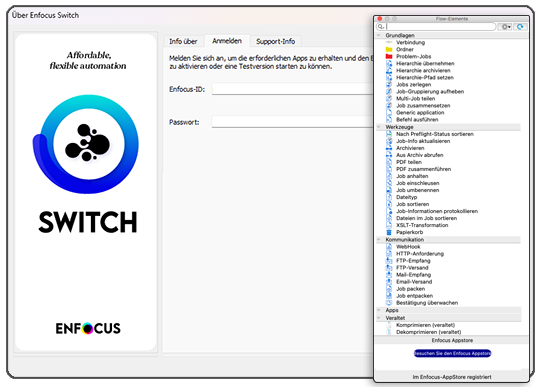540x387 pixels.
Task: Select the red Problem-Jobs folder icon
Action: click(389, 56)
